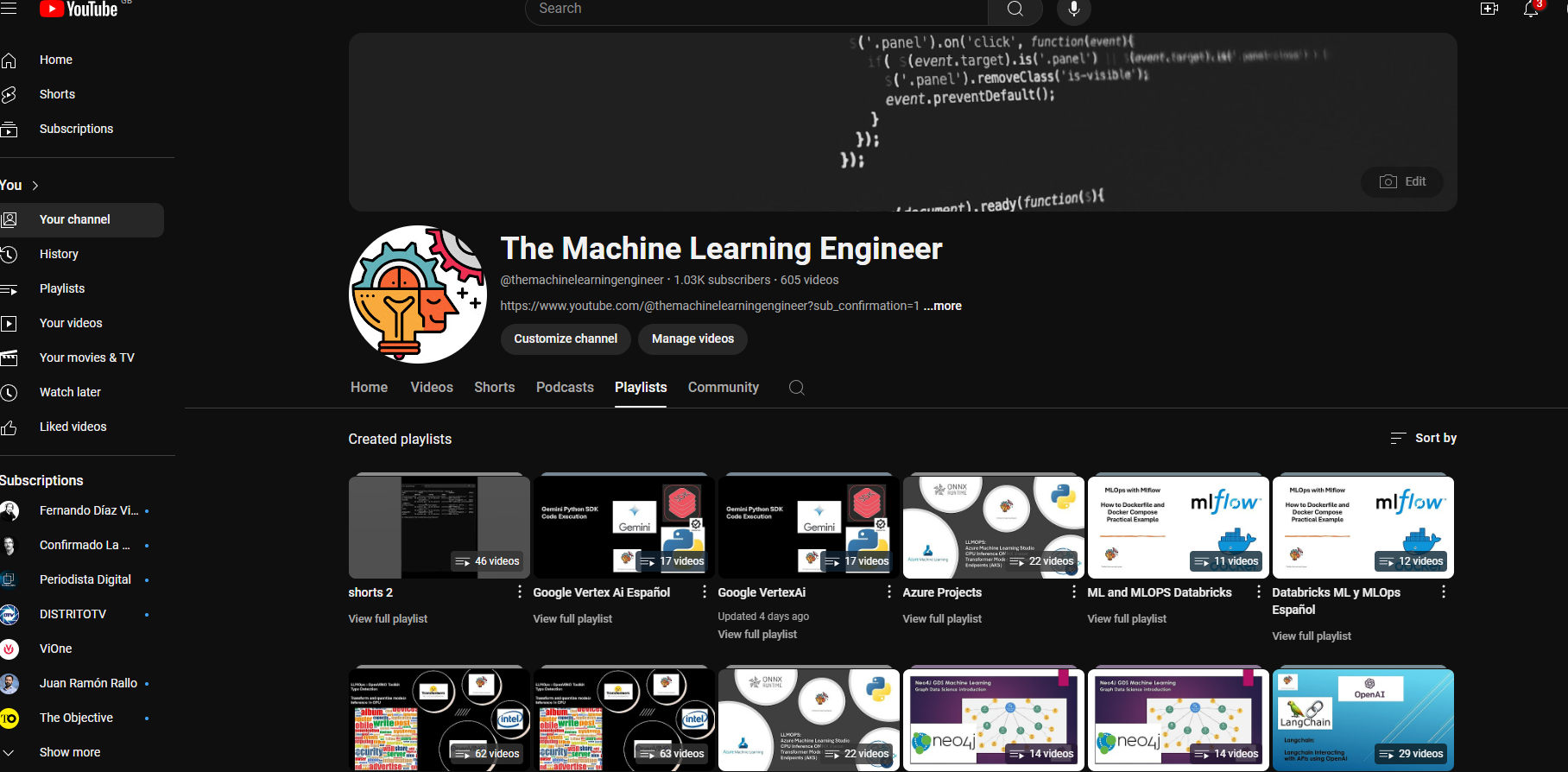Expand subscriptions with Show more
The width and height of the screenshot is (1568, 772).
(69, 752)
